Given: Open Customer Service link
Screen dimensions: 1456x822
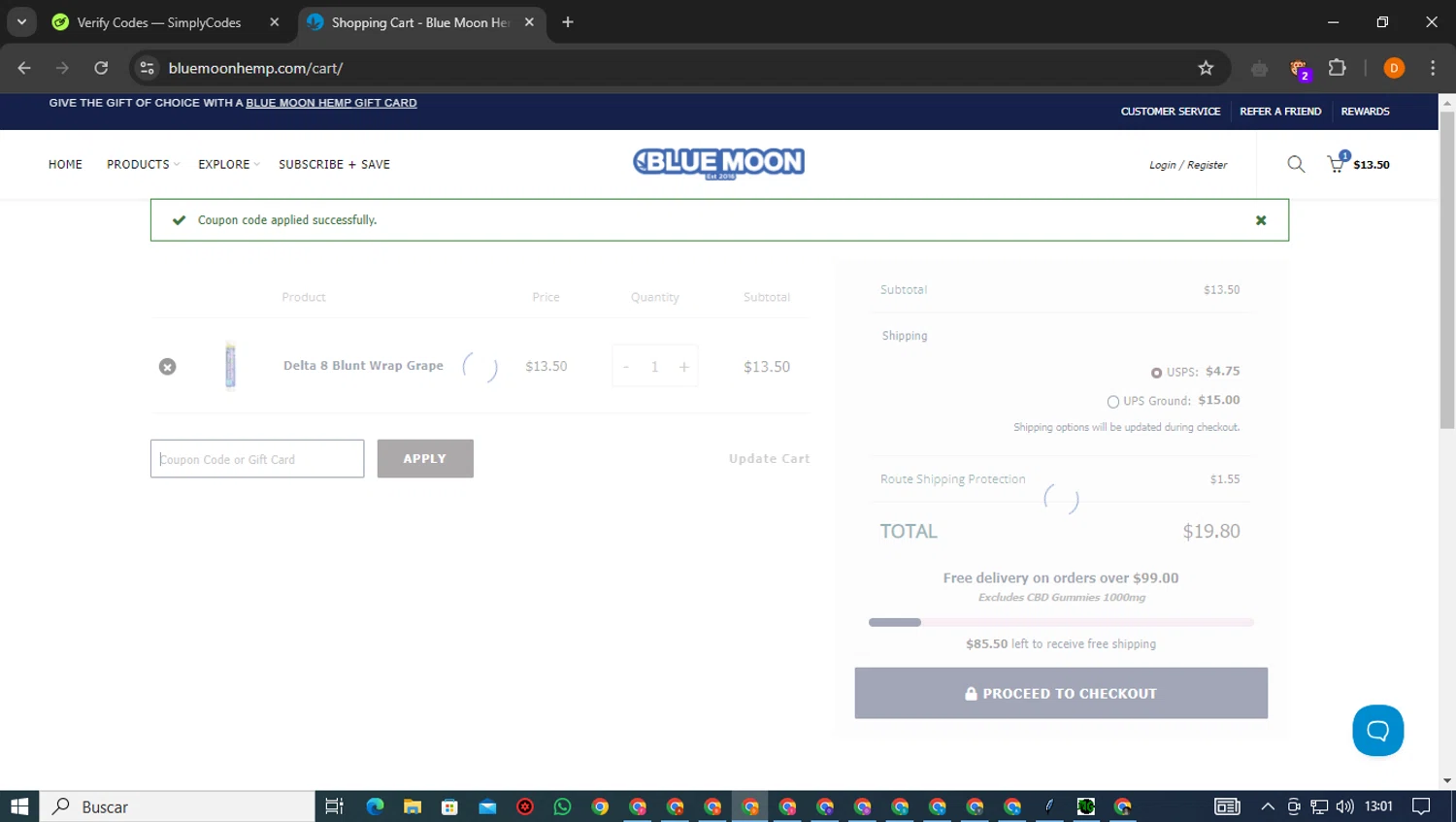Looking at the screenshot, I should [1171, 112].
